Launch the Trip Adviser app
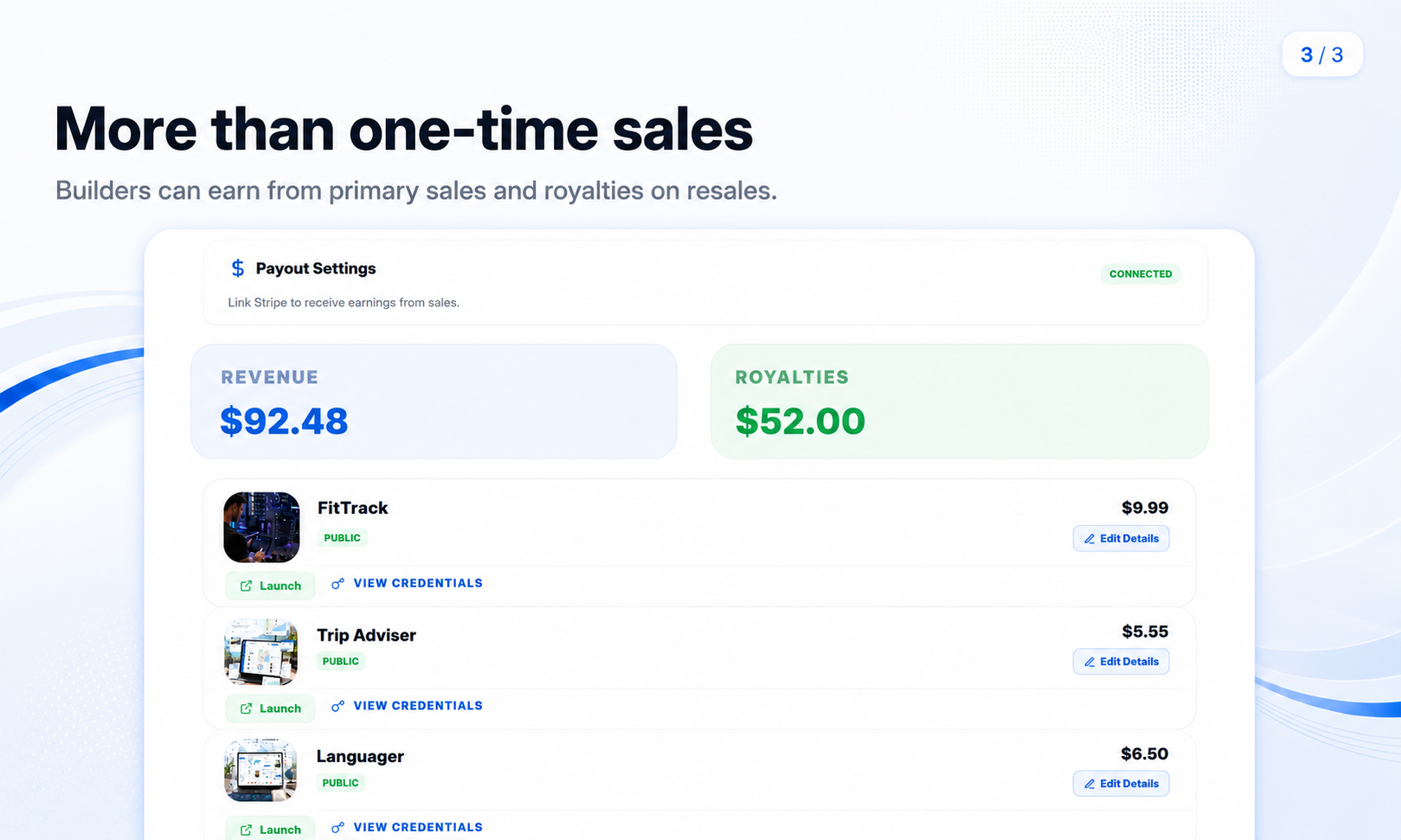 click(x=270, y=709)
